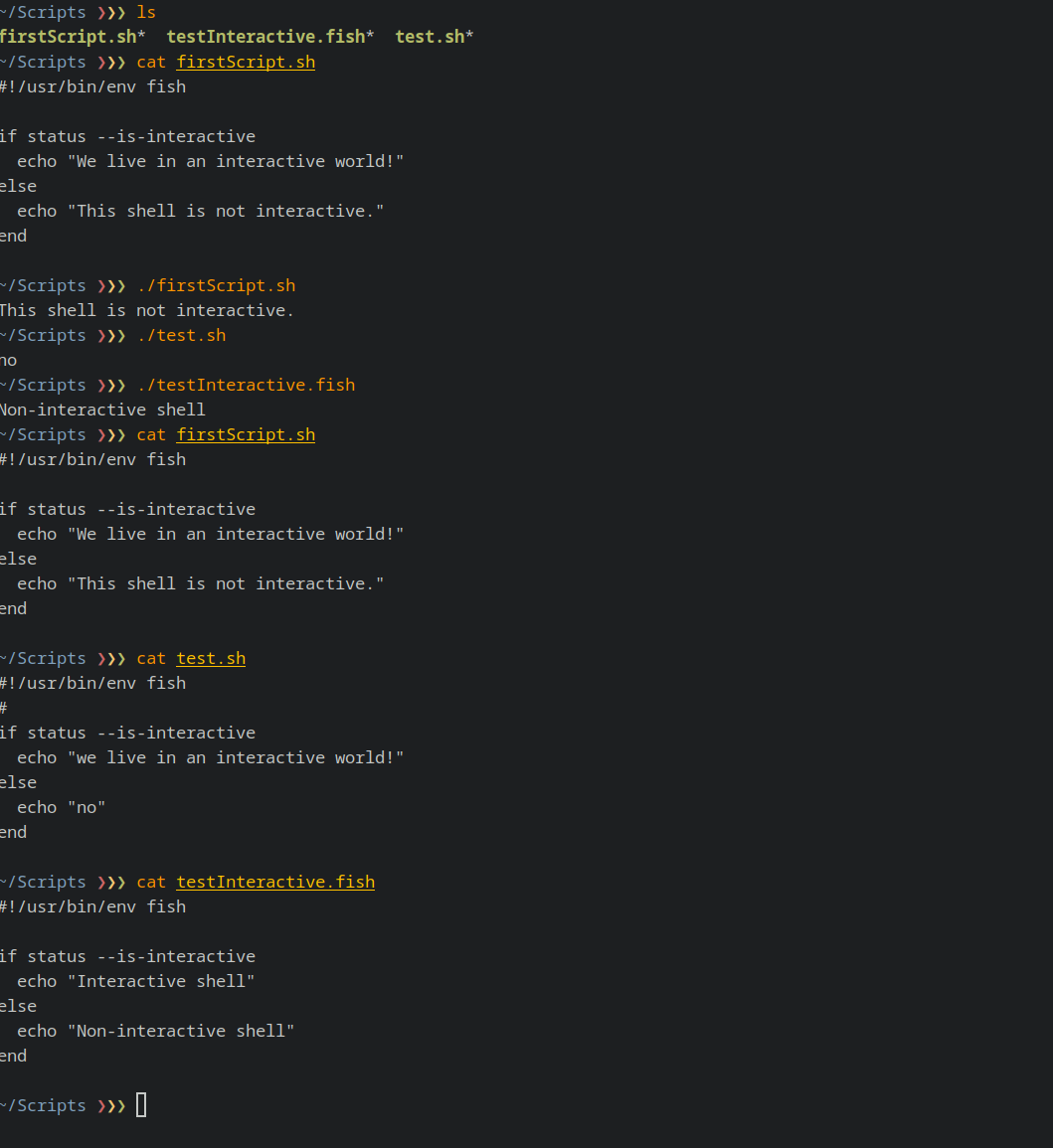Open the underlined 'test.sh' argument after cat
This screenshot has height=1148, width=1053.
click(x=211, y=658)
